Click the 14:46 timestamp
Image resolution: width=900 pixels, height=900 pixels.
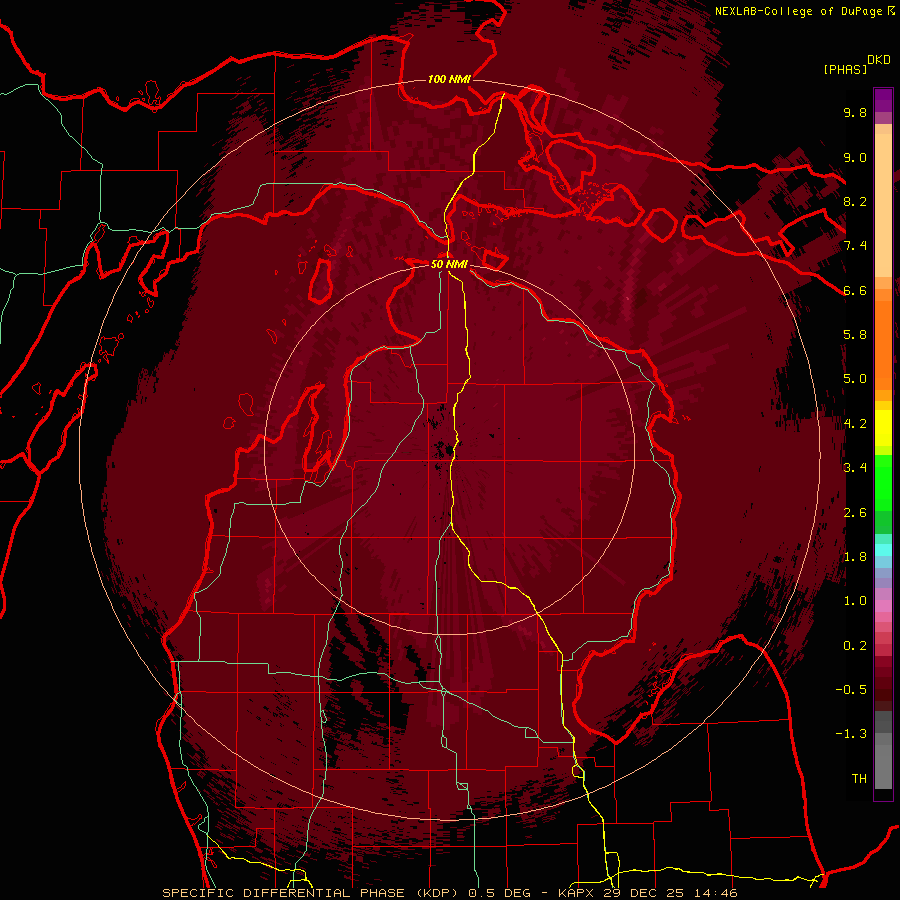pos(717,893)
